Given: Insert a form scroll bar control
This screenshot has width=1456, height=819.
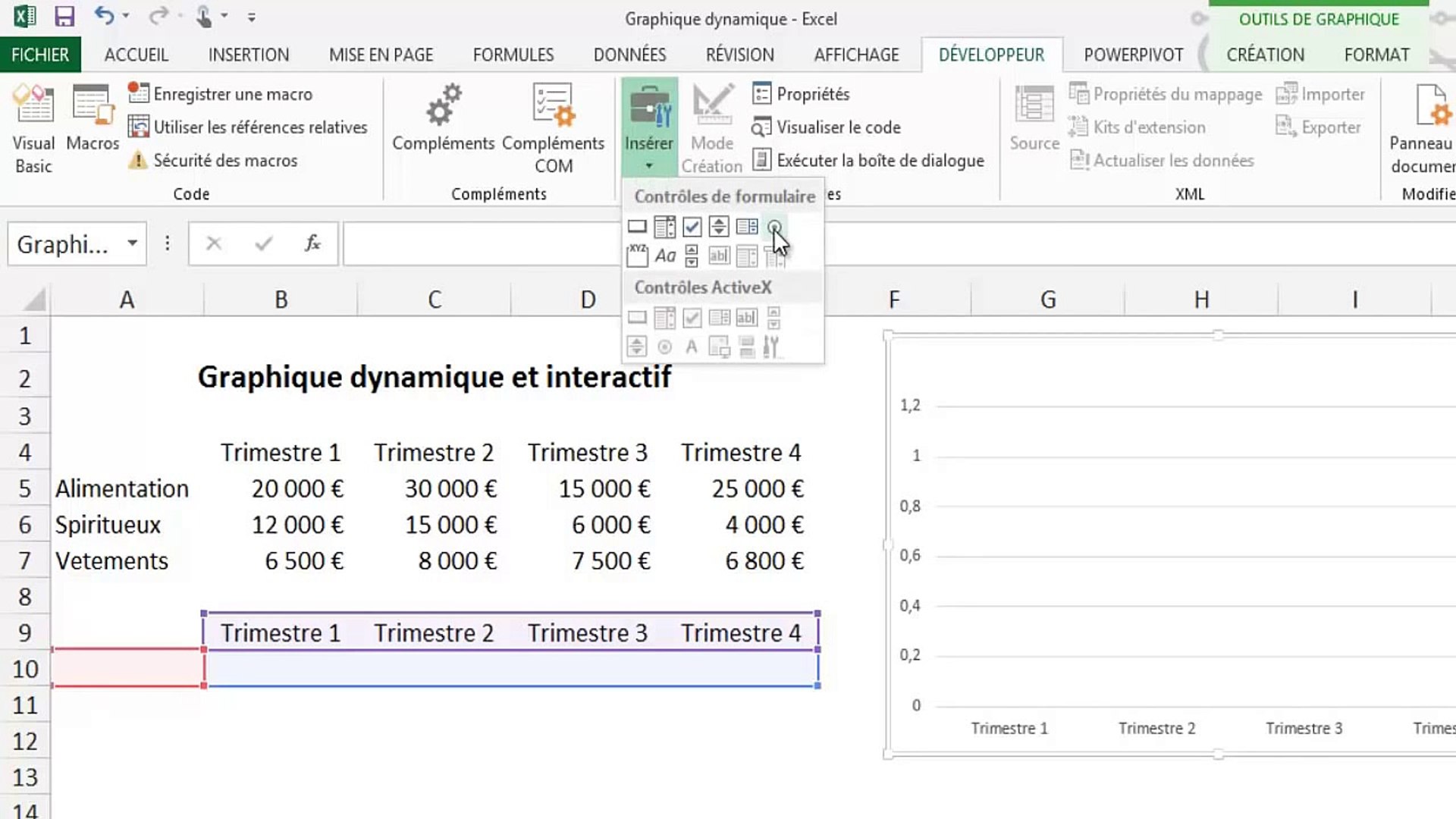Looking at the screenshot, I should coord(692,256).
